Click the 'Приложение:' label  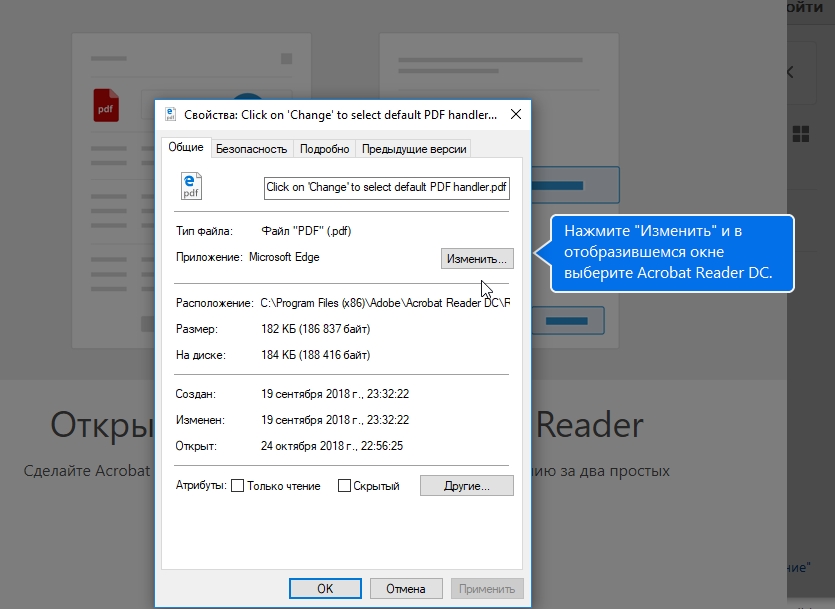tap(209, 257)
